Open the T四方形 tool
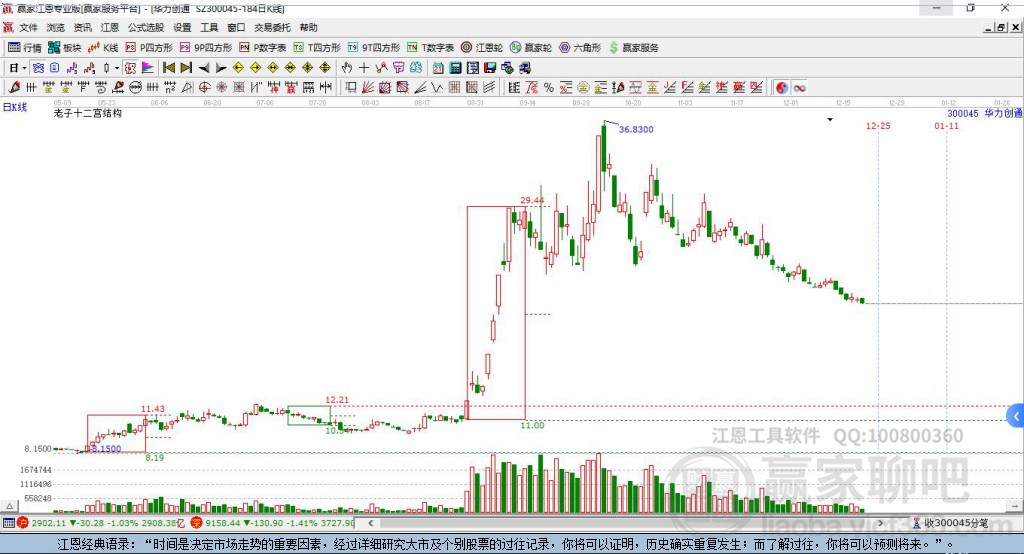This screenshot has height=554, width=1024. [x=317, y=48]
